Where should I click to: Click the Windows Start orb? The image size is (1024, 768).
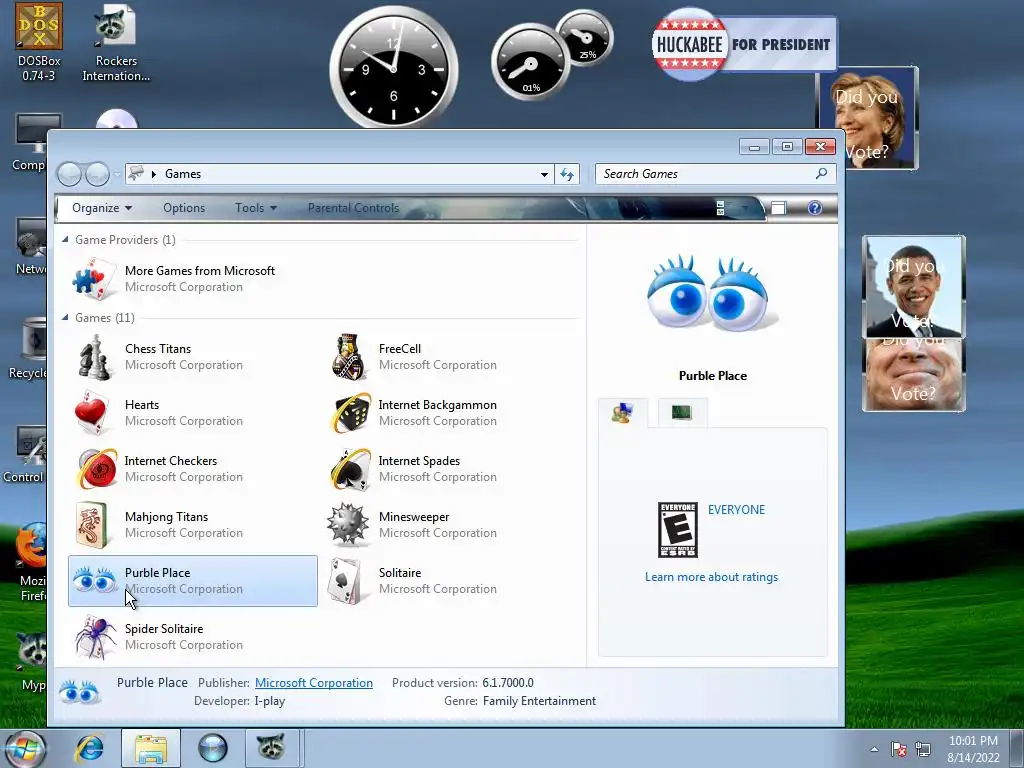click(24, 748)
